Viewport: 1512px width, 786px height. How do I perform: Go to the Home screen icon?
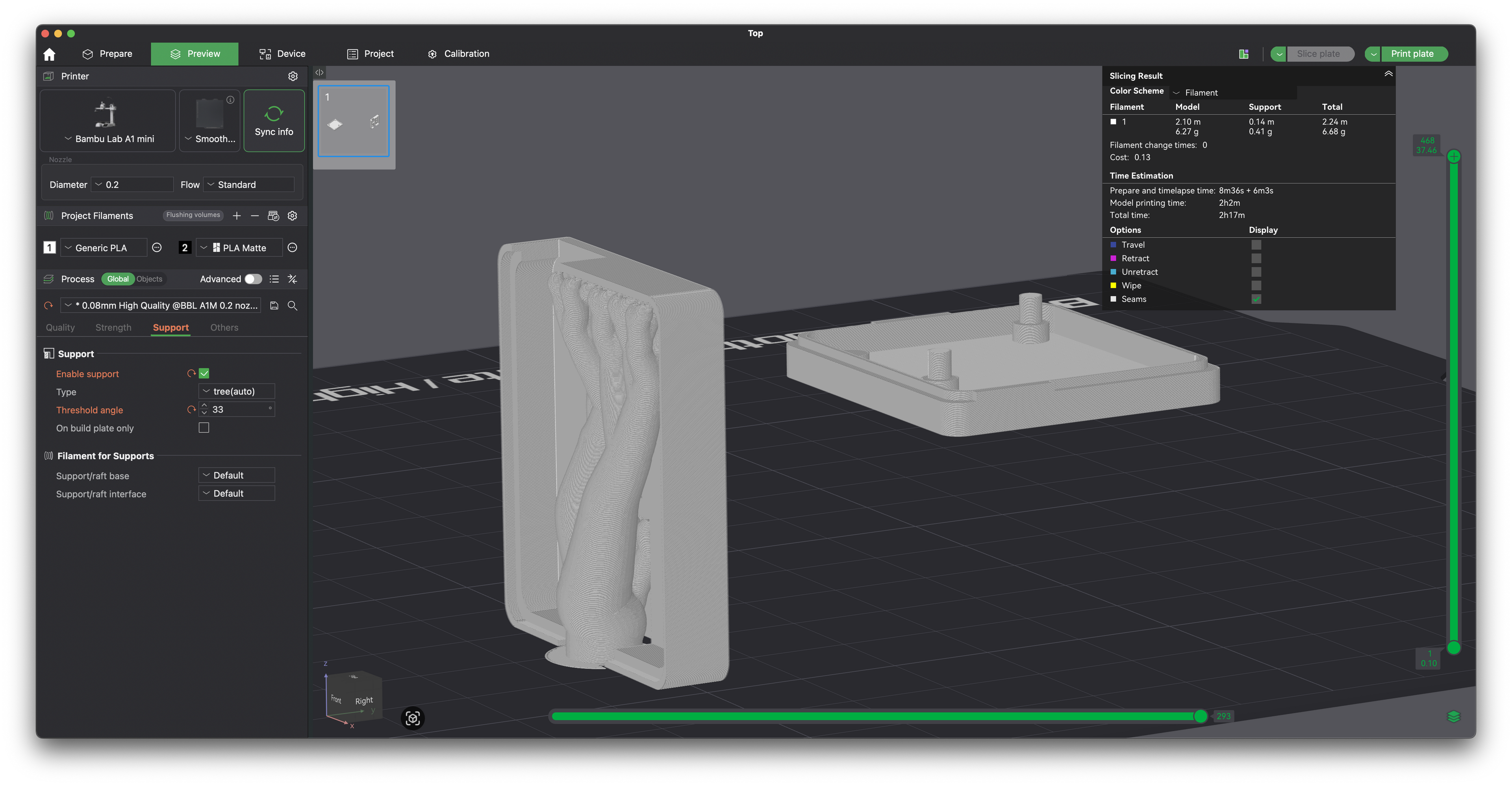(49, 54)
